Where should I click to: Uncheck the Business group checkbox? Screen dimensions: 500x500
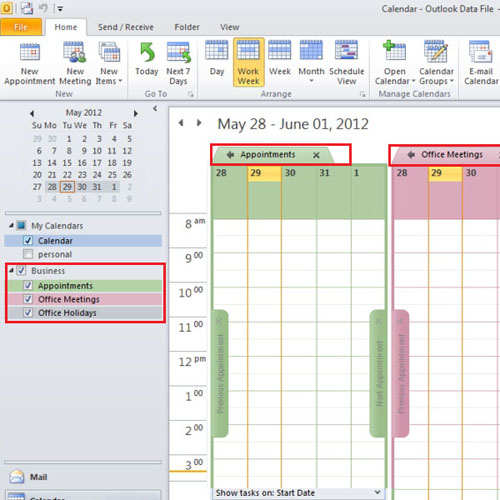click(22, 270)
